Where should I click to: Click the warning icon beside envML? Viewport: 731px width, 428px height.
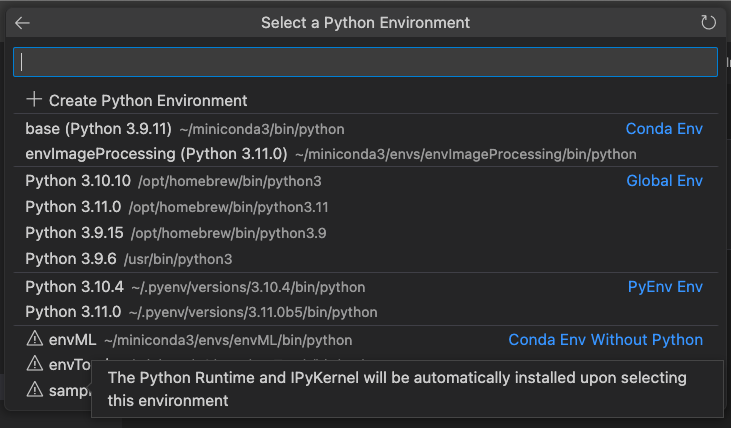pos(35,340)
